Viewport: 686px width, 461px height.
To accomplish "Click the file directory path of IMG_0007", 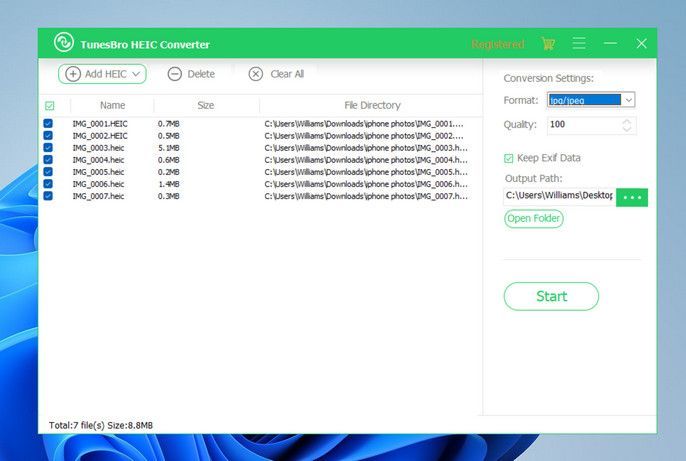I will click(366, 196).
